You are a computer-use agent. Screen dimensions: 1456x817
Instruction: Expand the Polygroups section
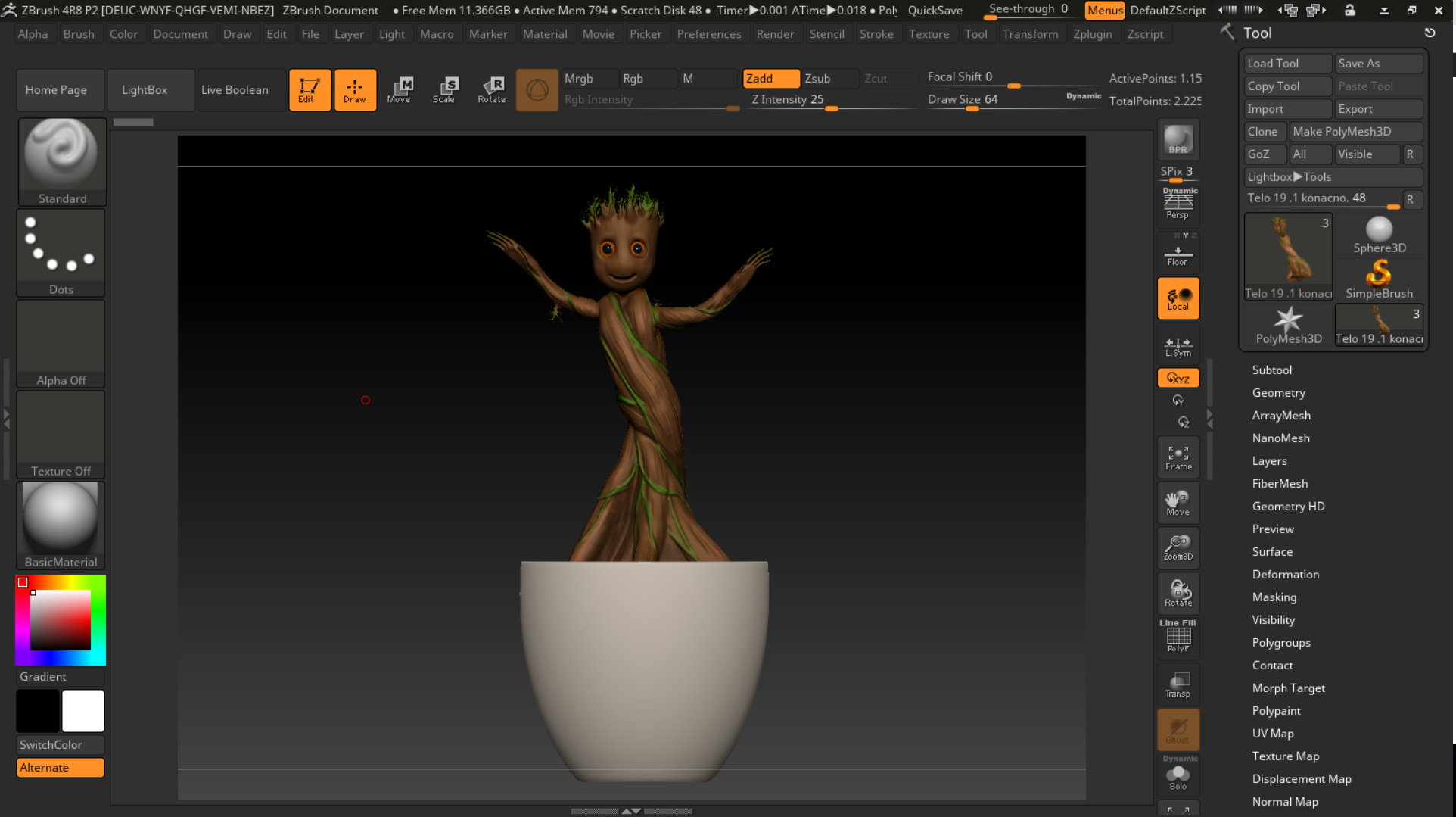pos(1281,643)
